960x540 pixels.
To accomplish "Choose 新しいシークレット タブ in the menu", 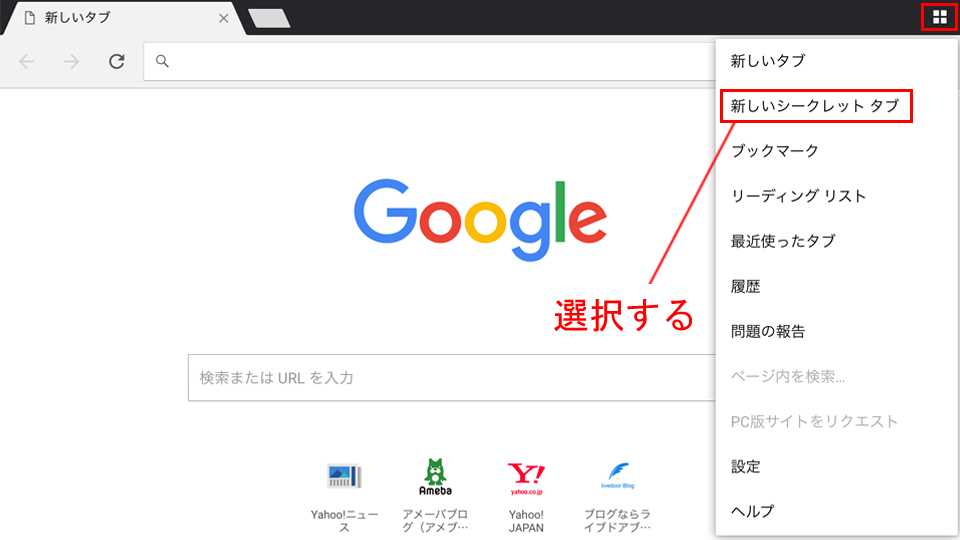I will (815, 106).
